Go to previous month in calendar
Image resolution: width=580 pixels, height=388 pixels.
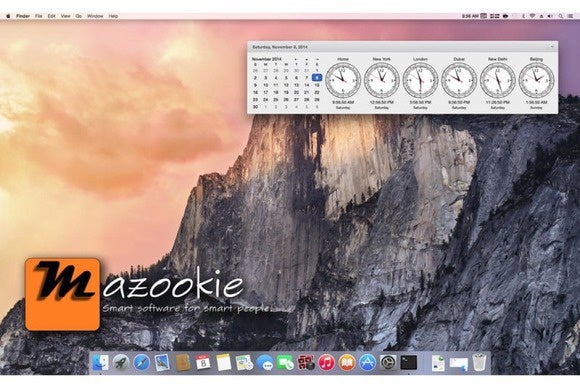296,59
